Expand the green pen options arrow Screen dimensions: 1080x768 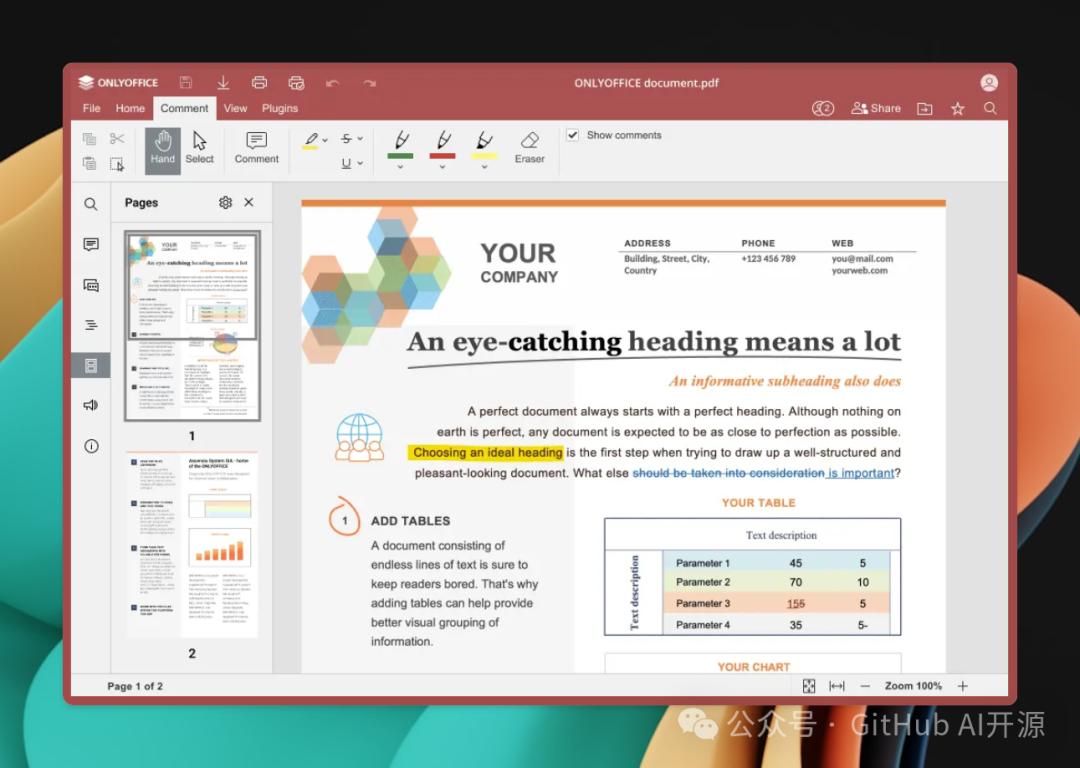[400, 167]
